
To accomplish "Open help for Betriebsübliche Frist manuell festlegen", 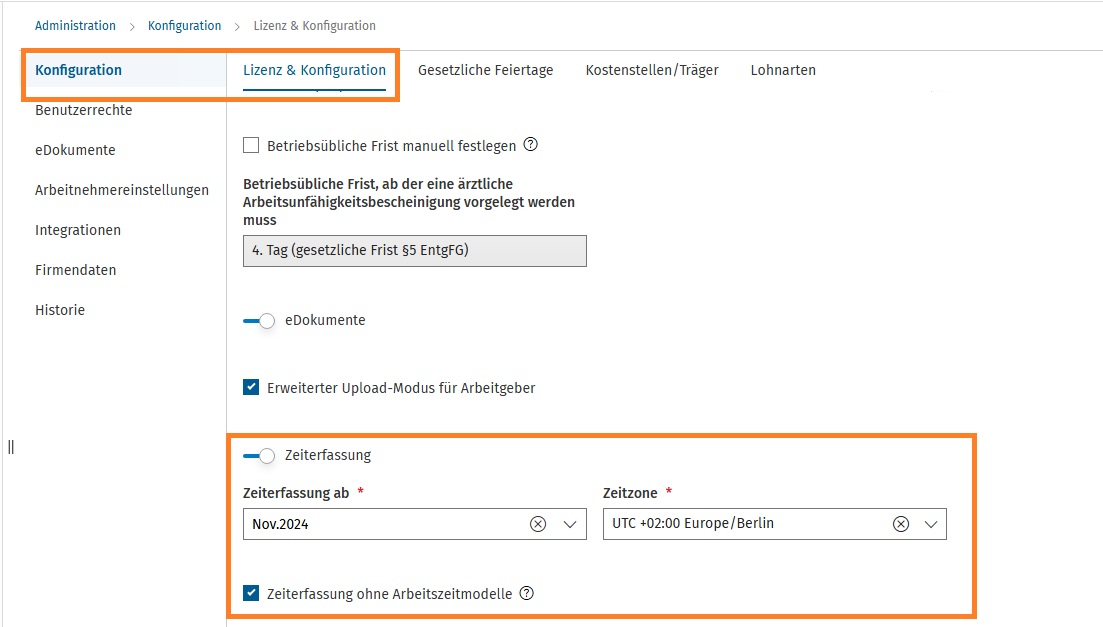I will coord(531,145).
